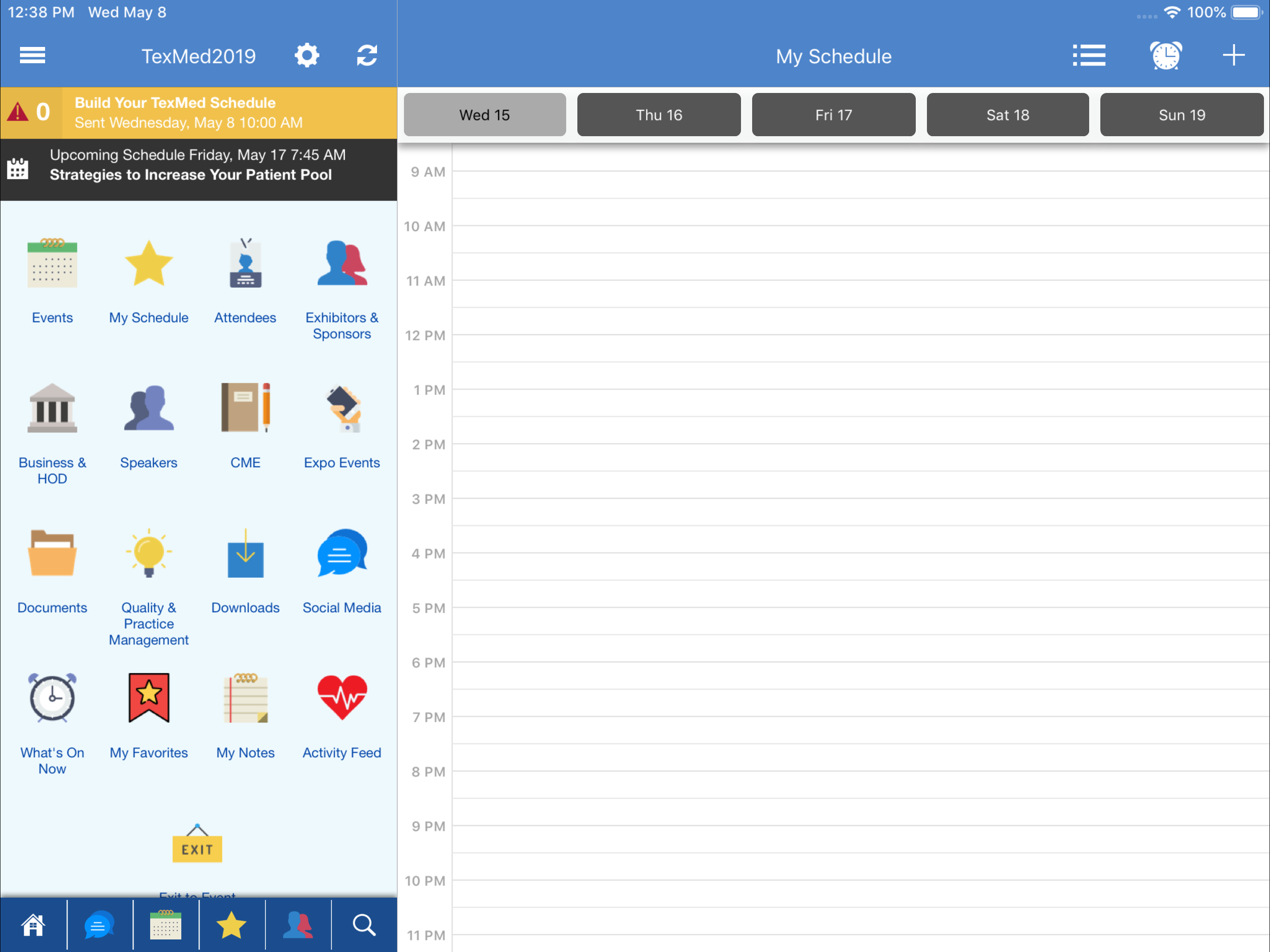Open My Schedule star icon in the grid
The height and width of the screenshot is (952, 1270).
pos(149,263)
